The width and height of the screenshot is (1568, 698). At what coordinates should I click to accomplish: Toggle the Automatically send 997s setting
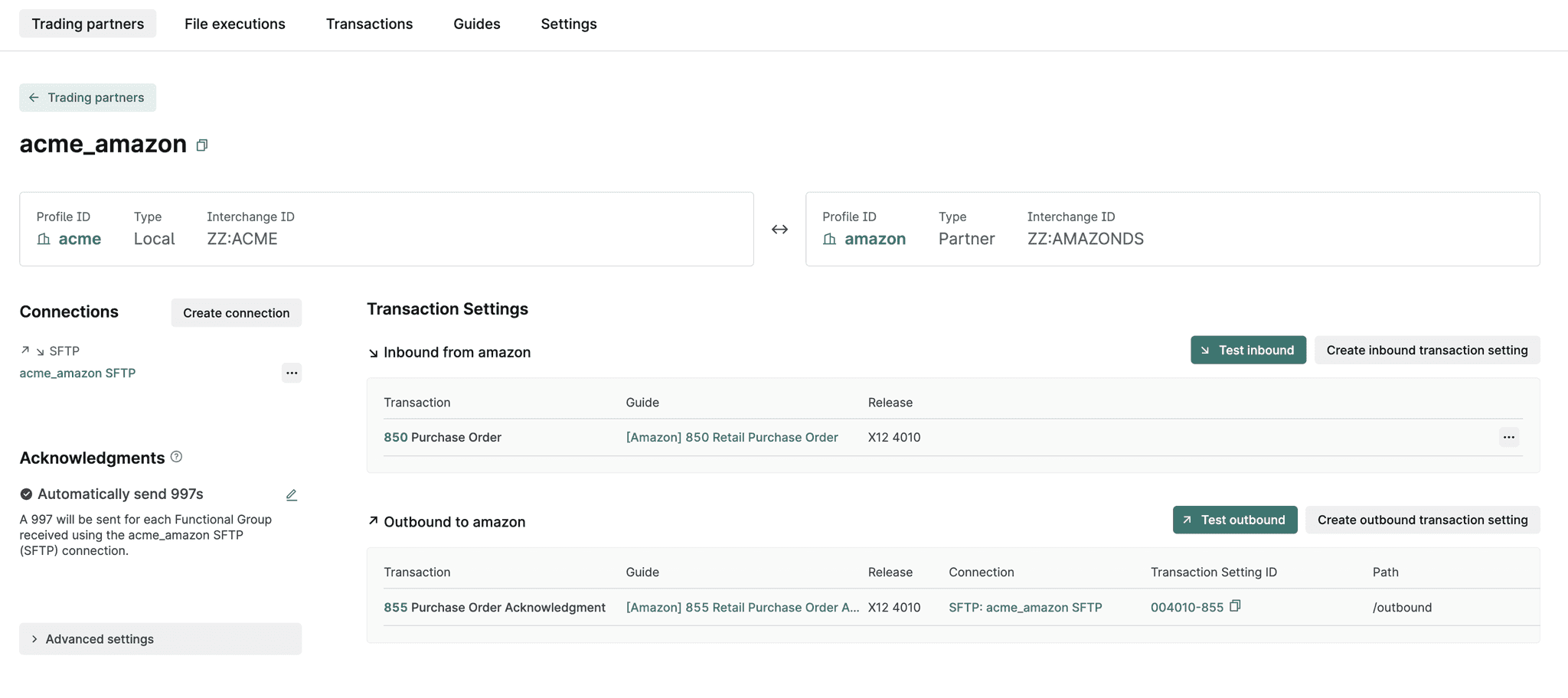[x=27, y=494]
